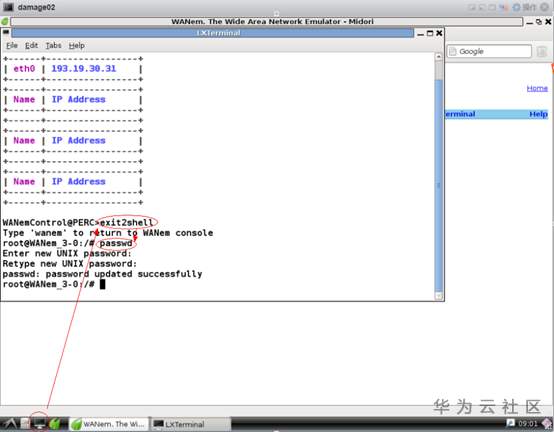Viewport: 554px width, 432px height.
Task: Click the tray icon right of clock
Action: (x=547, y=423)
